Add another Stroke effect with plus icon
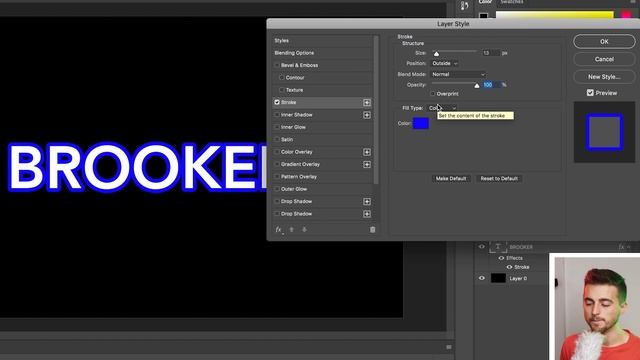The height and width of the screenshot is (360, 640). click(x=367, y=102)
